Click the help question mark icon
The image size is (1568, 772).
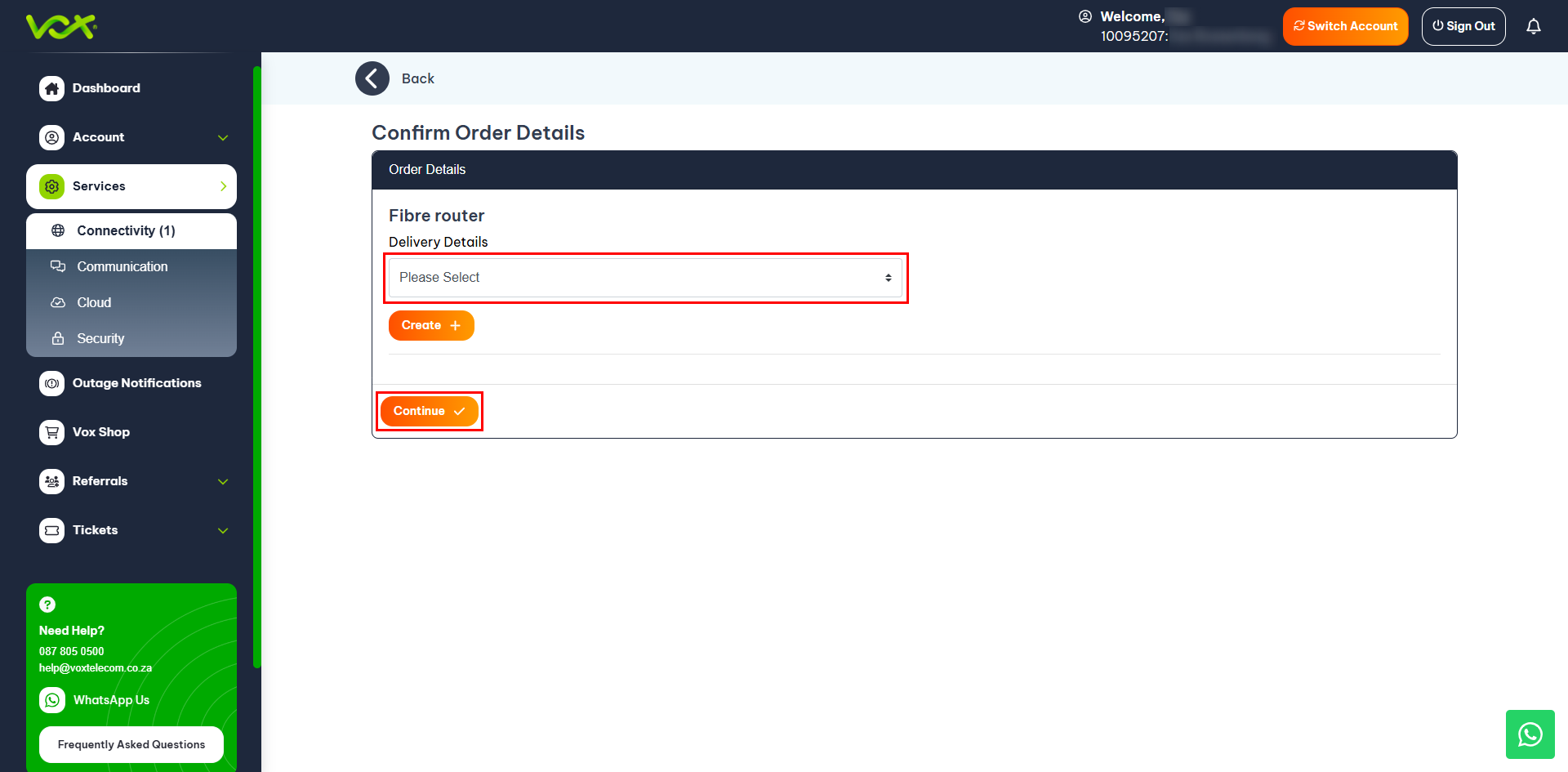tap(47, 605)
